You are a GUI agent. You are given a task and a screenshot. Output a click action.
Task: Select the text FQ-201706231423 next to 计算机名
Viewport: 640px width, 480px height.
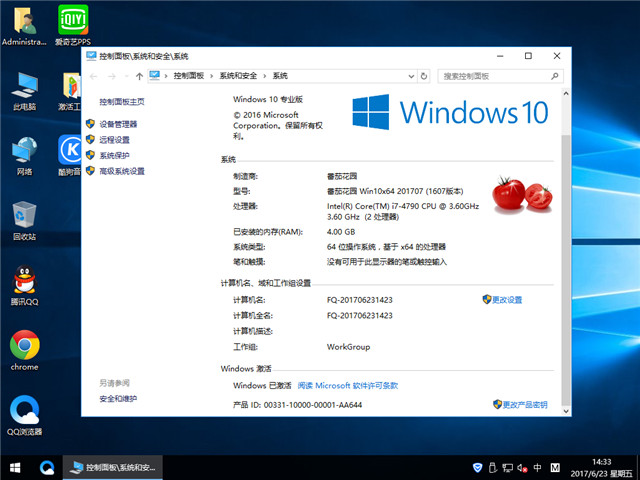[360, 300]
